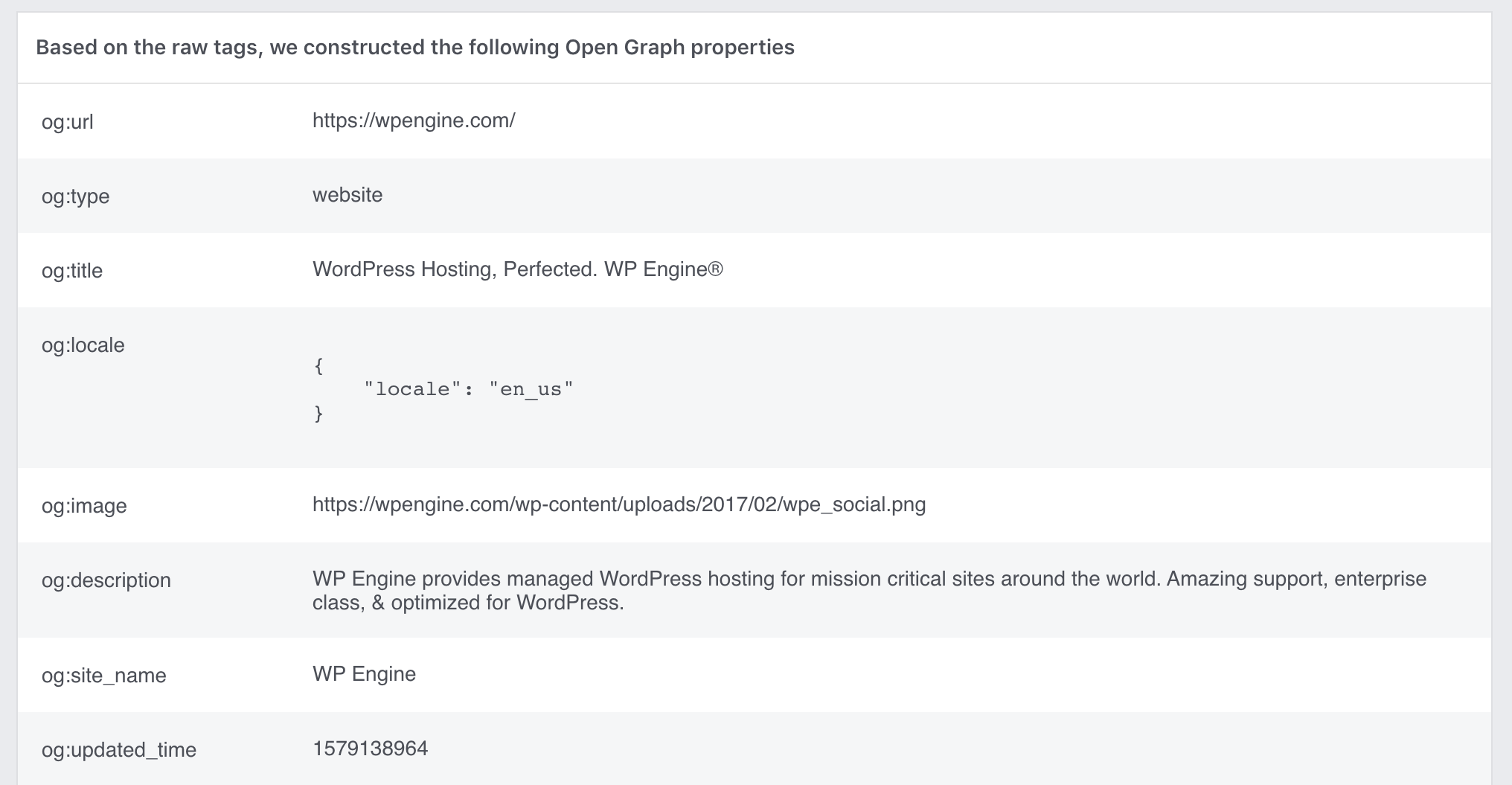
Task: Select the 1579138964 timestamp value
Action: pyautogui.click(x=370, y=749)
